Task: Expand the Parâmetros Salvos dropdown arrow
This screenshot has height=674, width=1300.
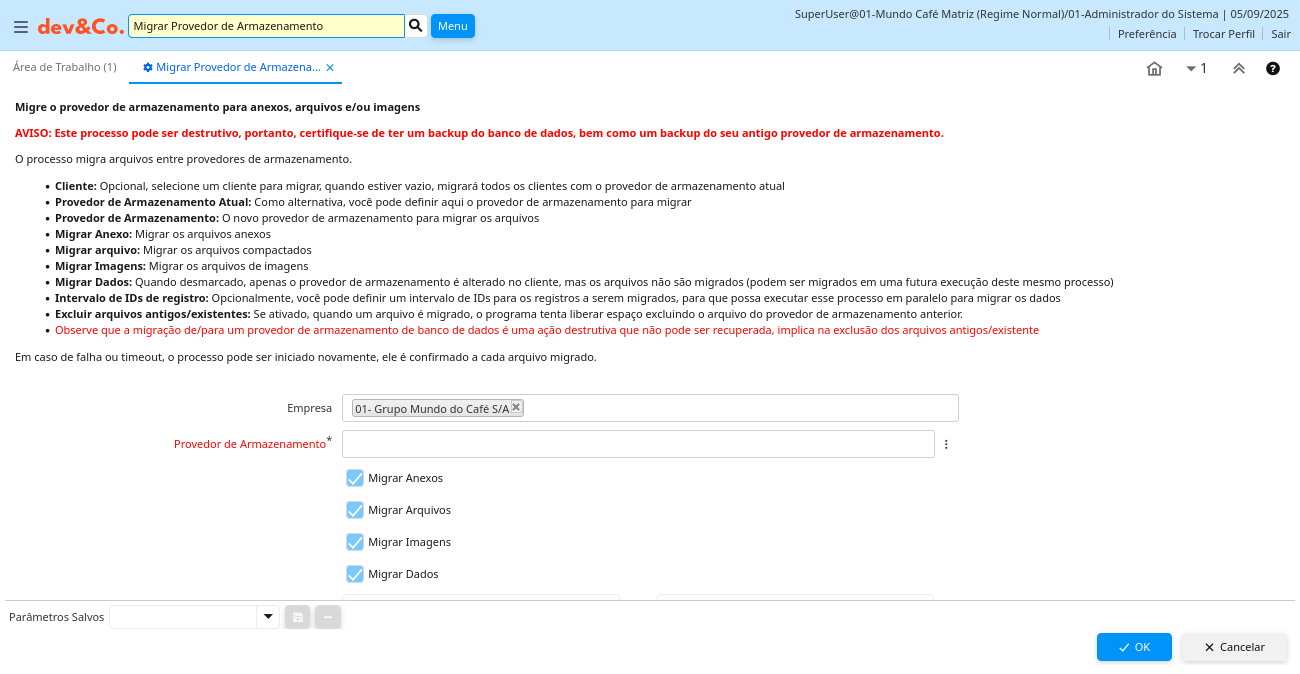Action: [268, 617]
